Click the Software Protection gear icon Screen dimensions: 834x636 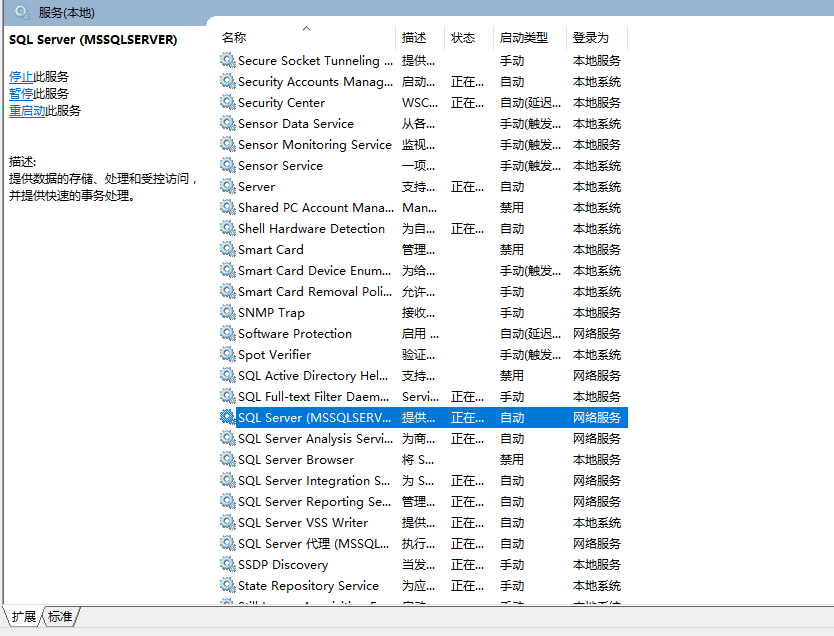228,333
